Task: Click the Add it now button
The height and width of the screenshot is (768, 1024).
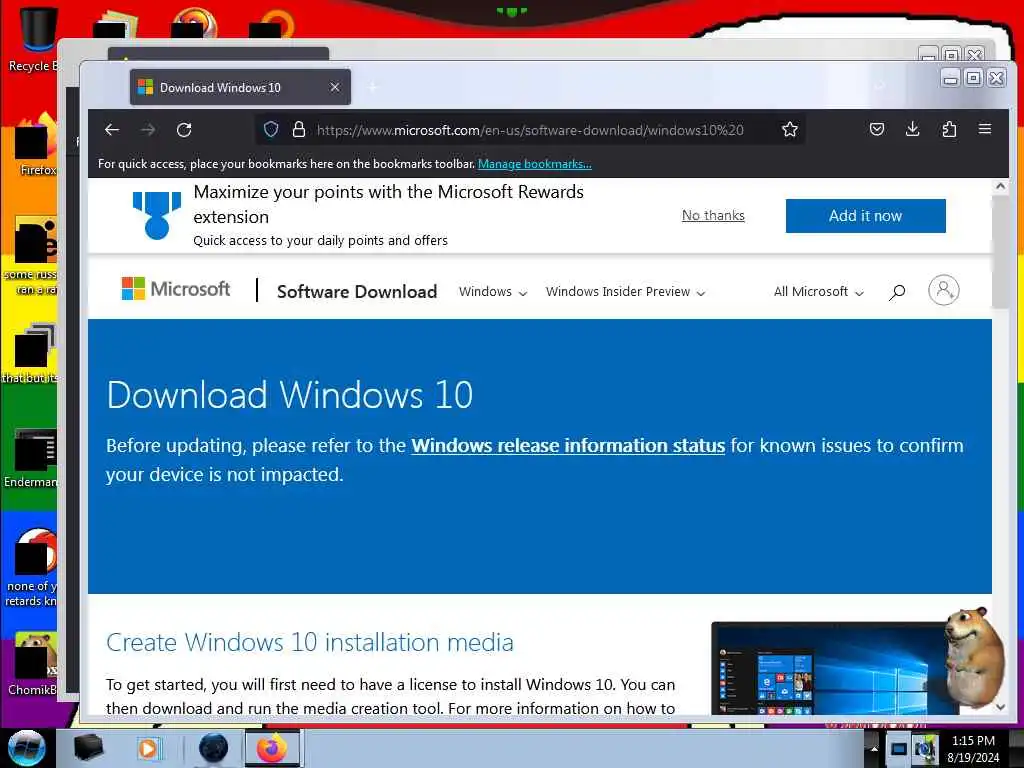Action: click(865, 216)
